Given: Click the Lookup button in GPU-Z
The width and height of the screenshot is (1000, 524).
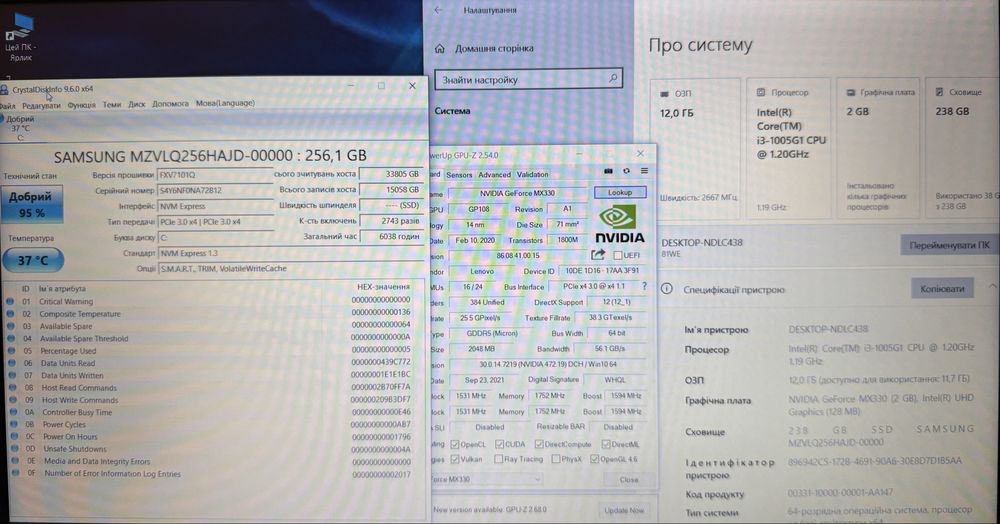Looking at the screenshot, I should (620, 192).
